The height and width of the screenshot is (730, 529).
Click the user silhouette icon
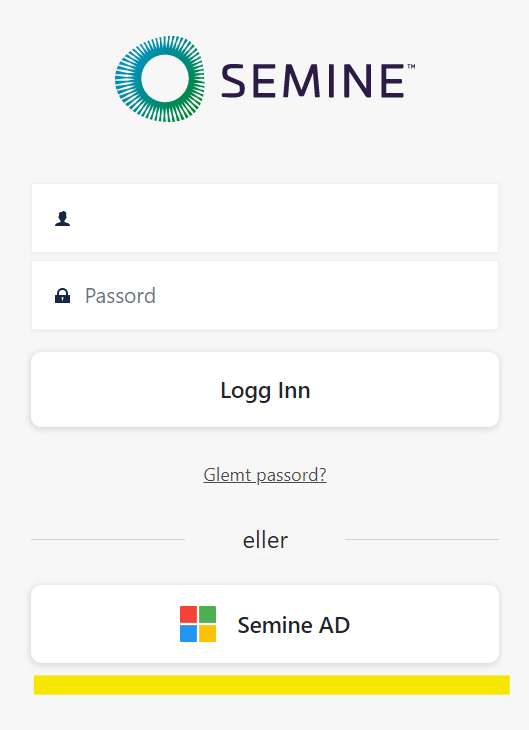[62, 218]
